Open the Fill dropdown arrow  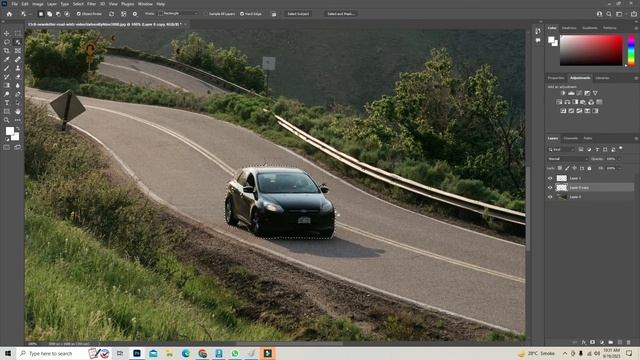(x=619, y=168)
